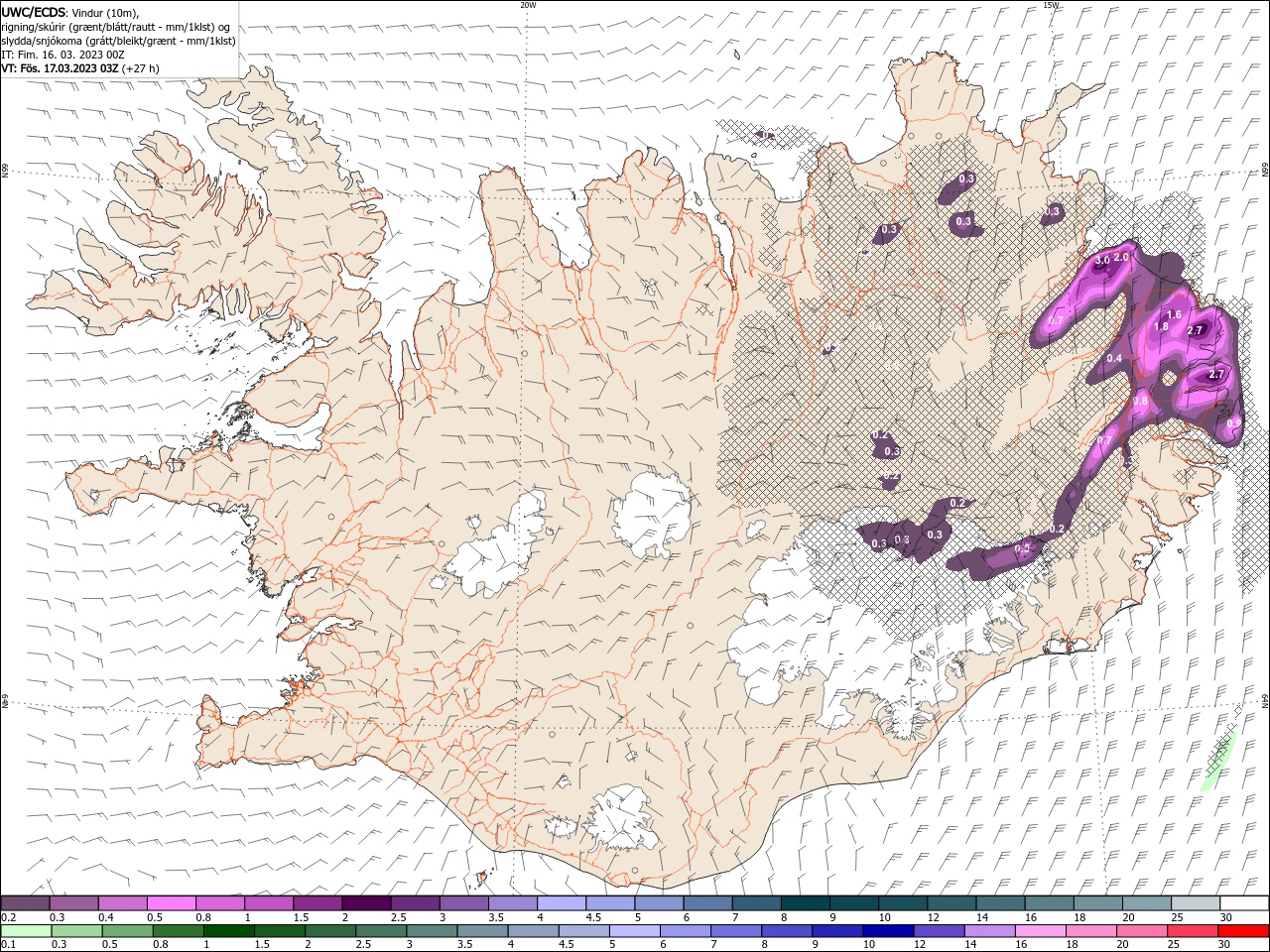The height and width of the screenshot is (952, 1270).
Task: Select the deep navy 10–12 rain legend swatch
Action: point(887,931)
